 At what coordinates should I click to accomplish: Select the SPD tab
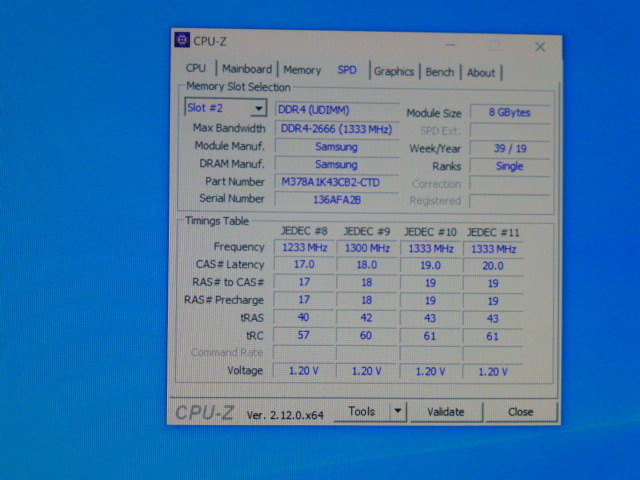tap(347, 70)
